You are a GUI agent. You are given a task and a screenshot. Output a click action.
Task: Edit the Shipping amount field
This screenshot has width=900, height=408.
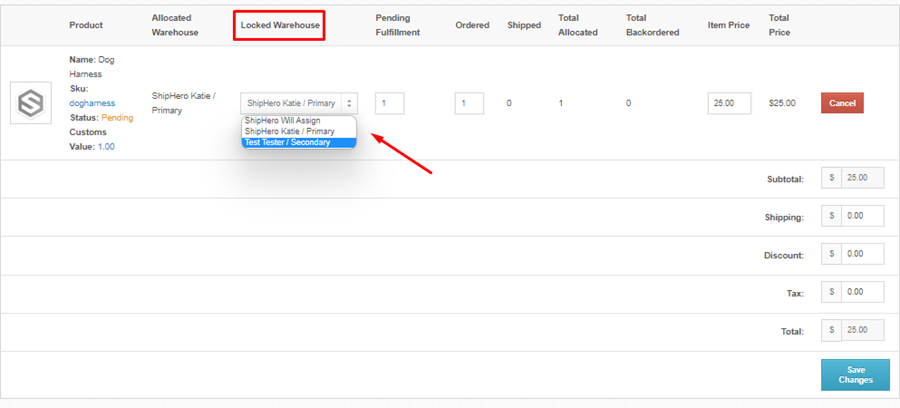click(863, 216)
